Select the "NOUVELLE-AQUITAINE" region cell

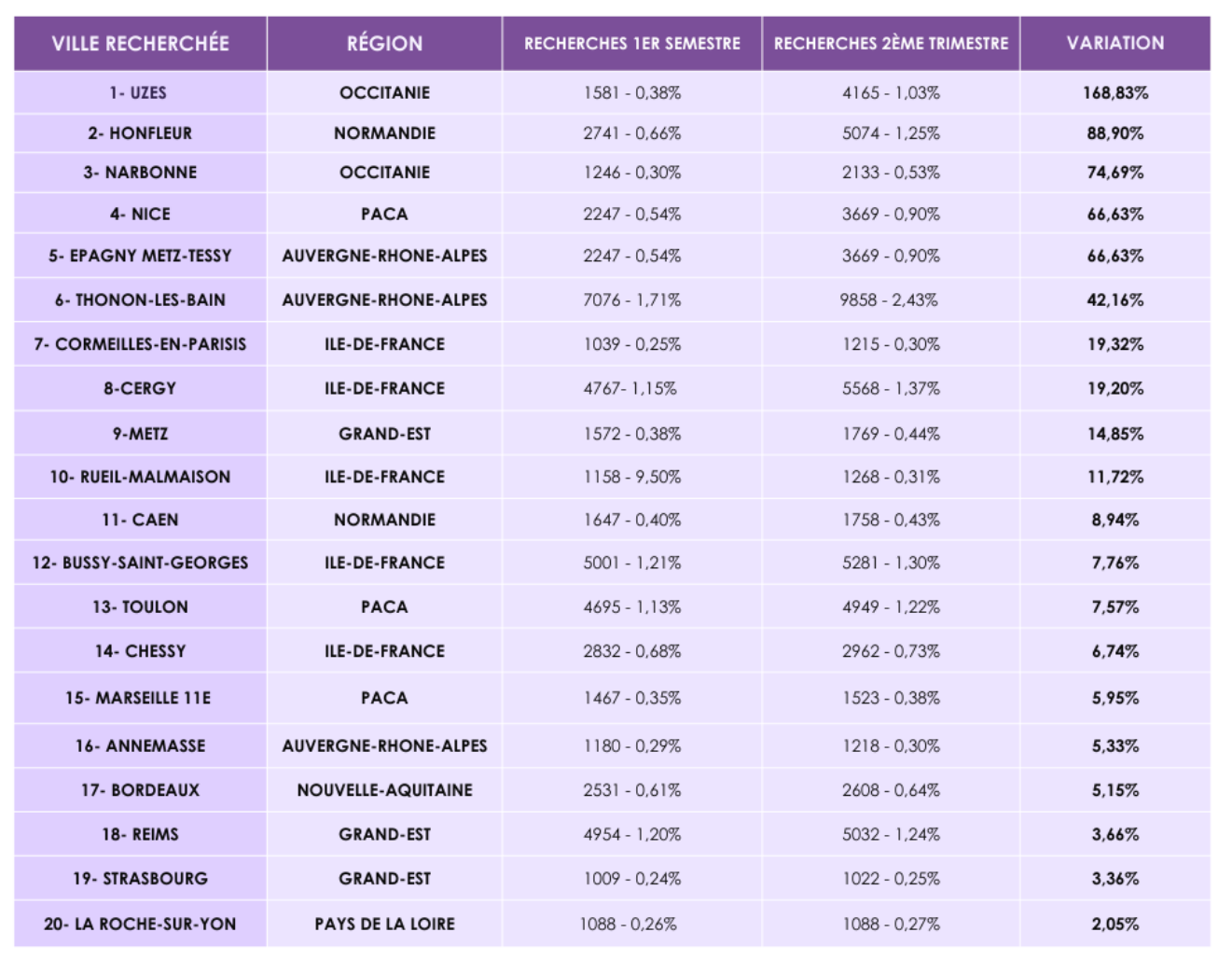point(384,790)
